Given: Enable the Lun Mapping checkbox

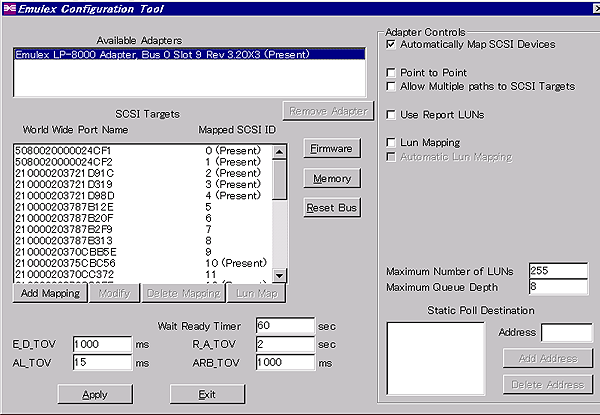Looking at the screenshot, I should pos(391,143).
